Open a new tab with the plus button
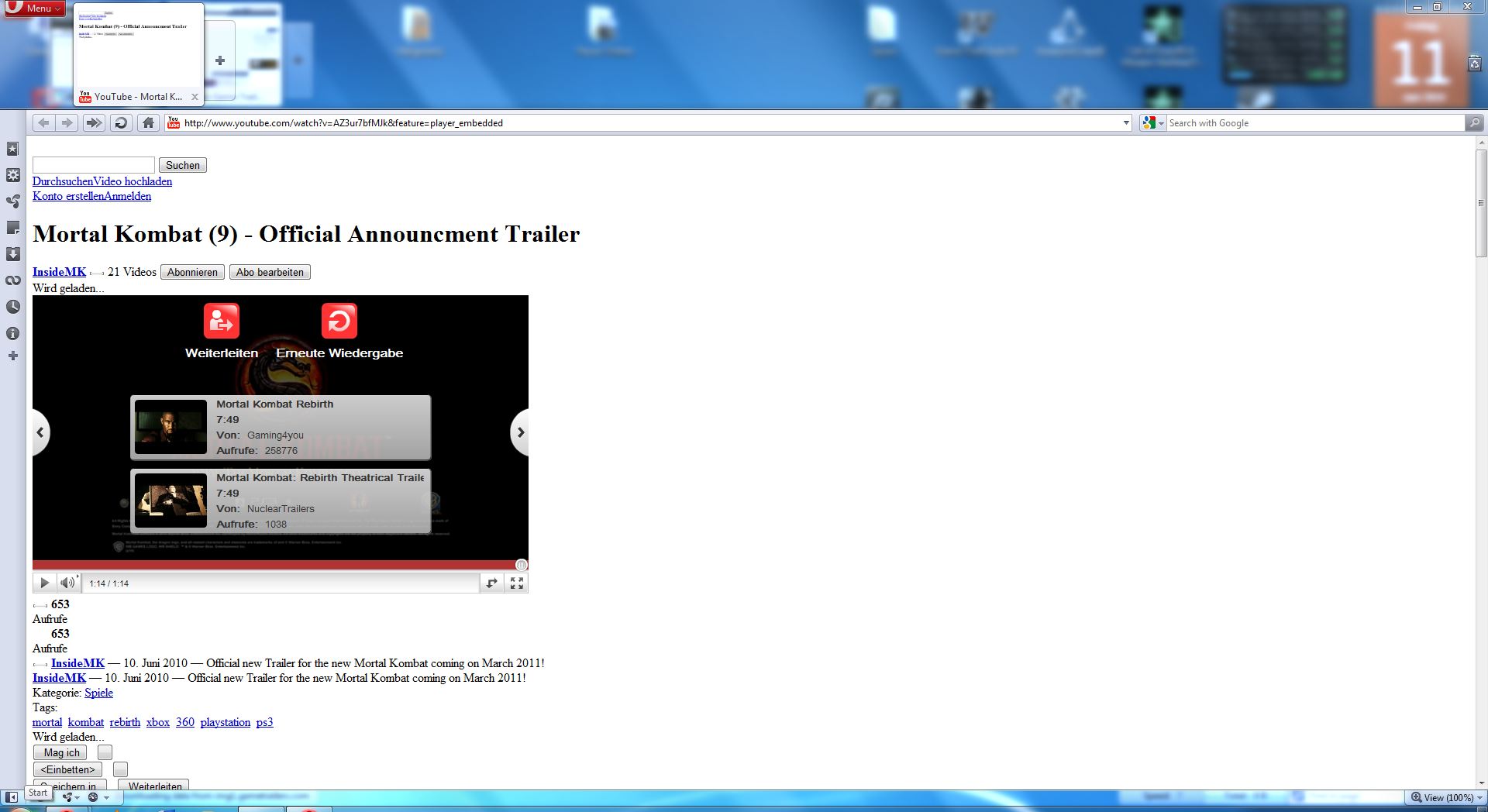The height and width of the screenshot is (812, 1488). tap(220, 60)
